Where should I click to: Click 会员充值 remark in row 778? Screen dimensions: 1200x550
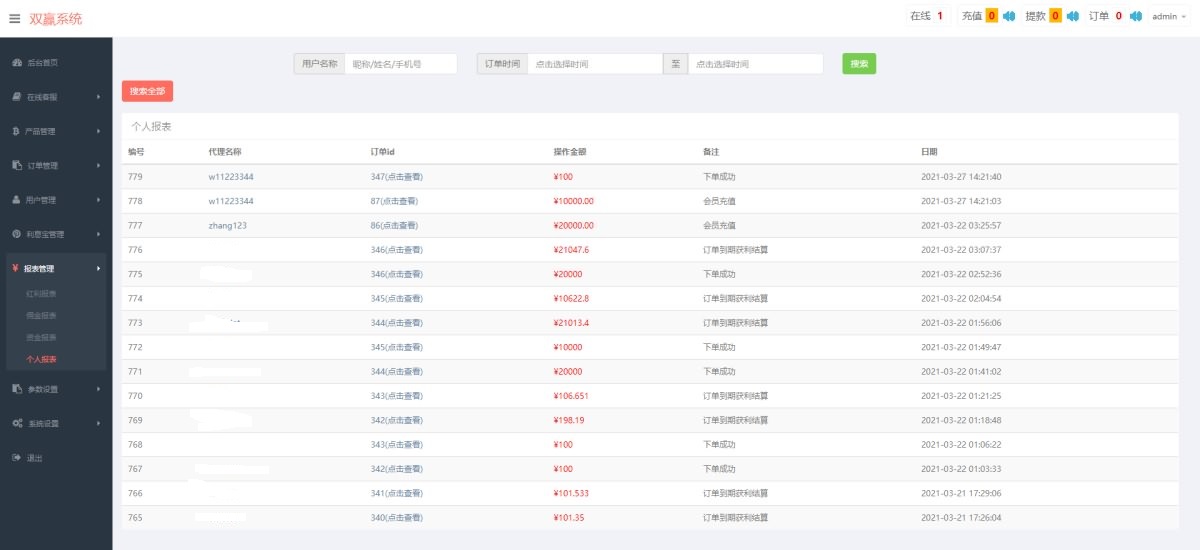pos(719,201)
